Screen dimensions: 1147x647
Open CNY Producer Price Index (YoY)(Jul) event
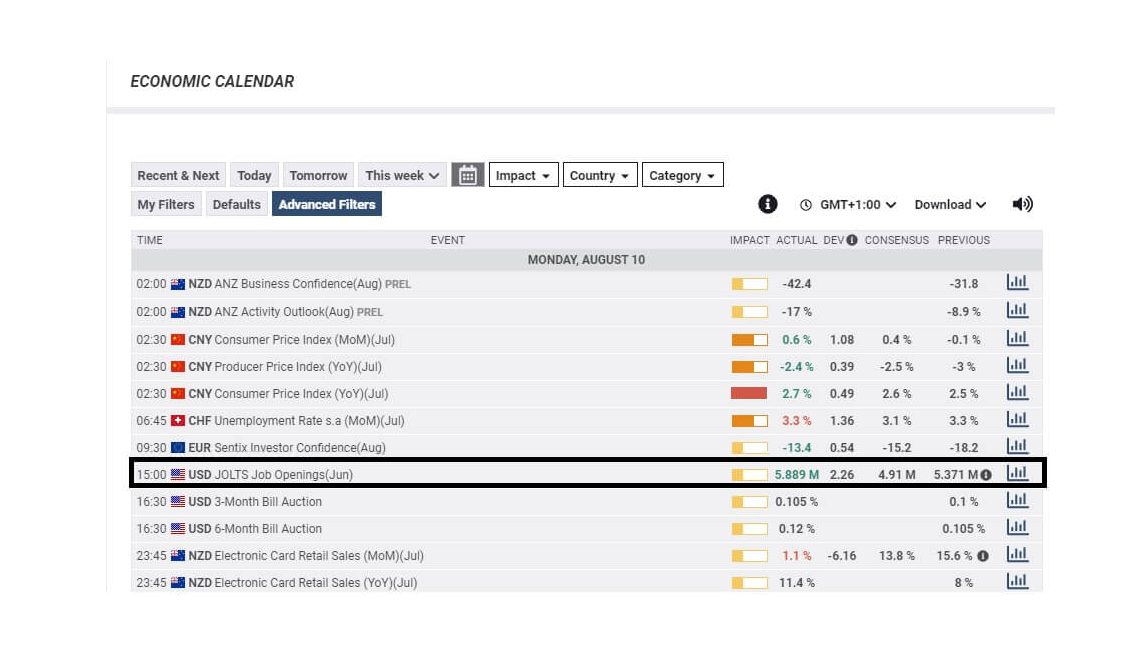285,367
